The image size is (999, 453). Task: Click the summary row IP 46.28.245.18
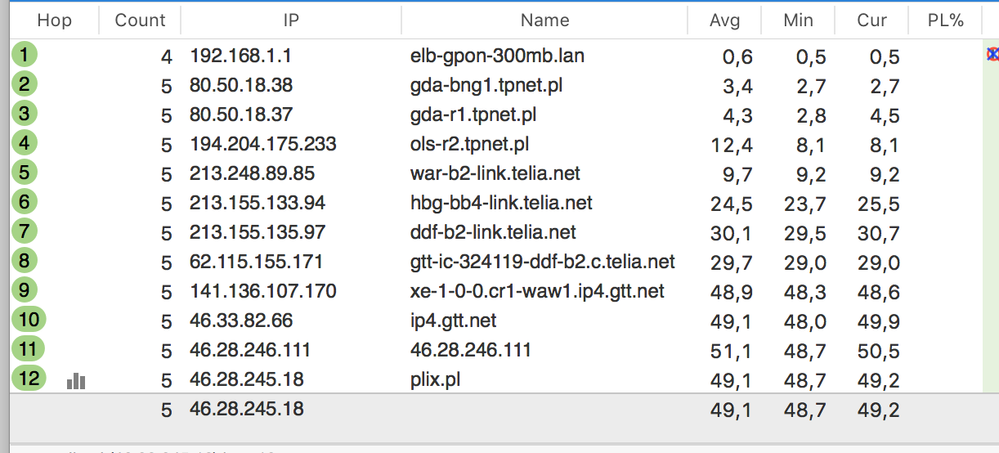pos(246,409)
